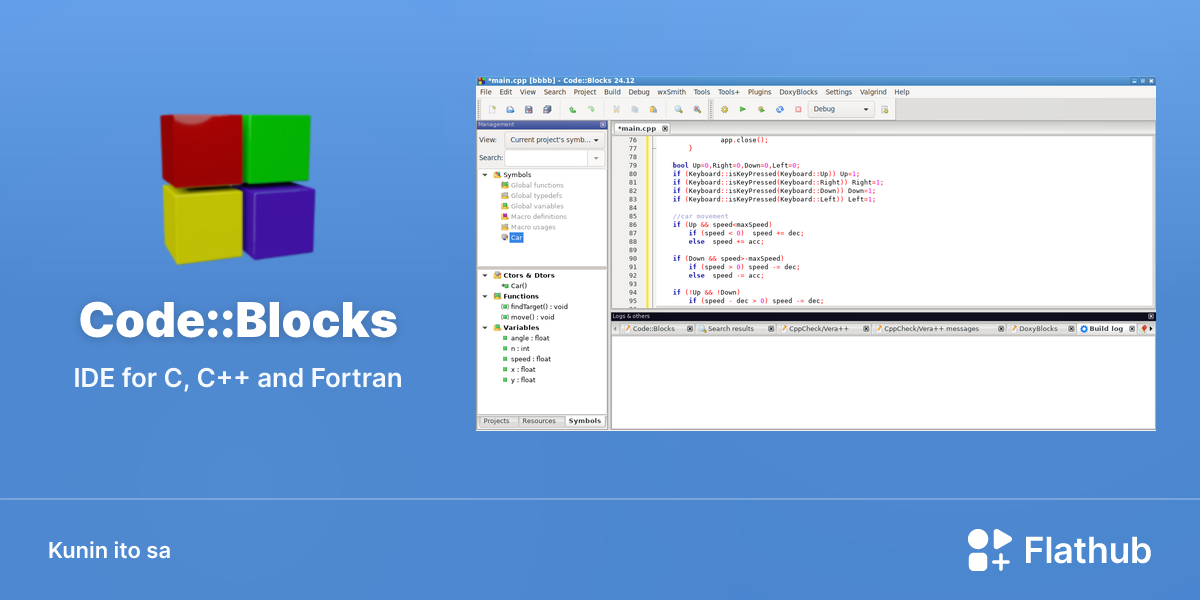
Task: Click the Paste toolbar icon
Action: pyautogui.click(x=653, y=109)
